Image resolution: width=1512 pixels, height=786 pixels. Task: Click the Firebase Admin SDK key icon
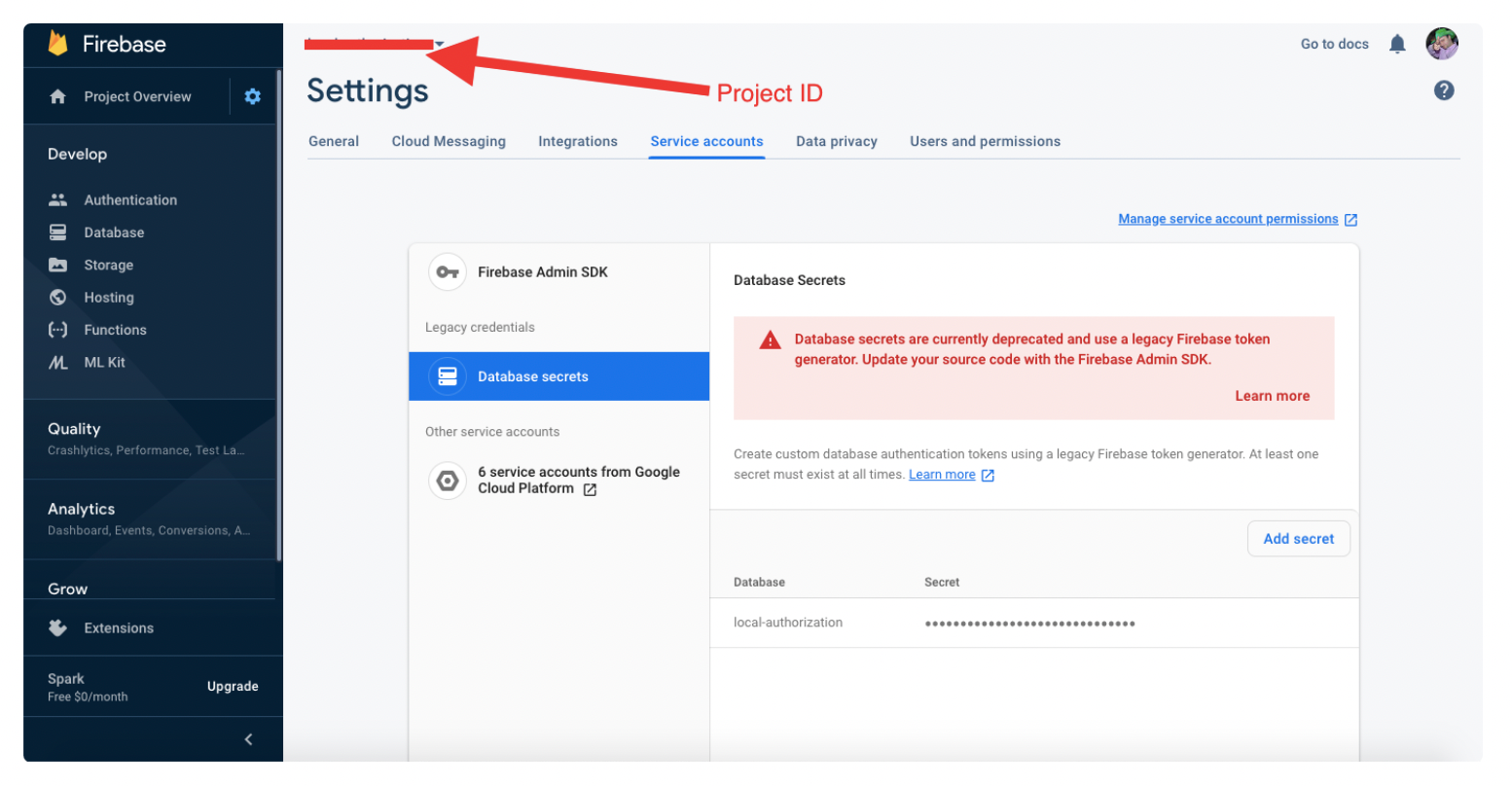tap(448, 272)
